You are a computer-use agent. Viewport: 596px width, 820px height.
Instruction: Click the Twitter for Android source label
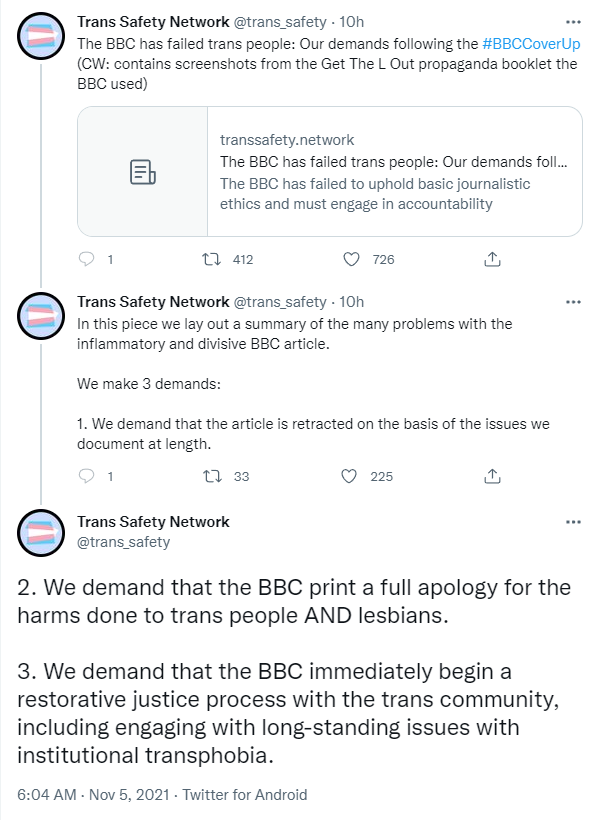pyautogui.click(x=245, y=795)
